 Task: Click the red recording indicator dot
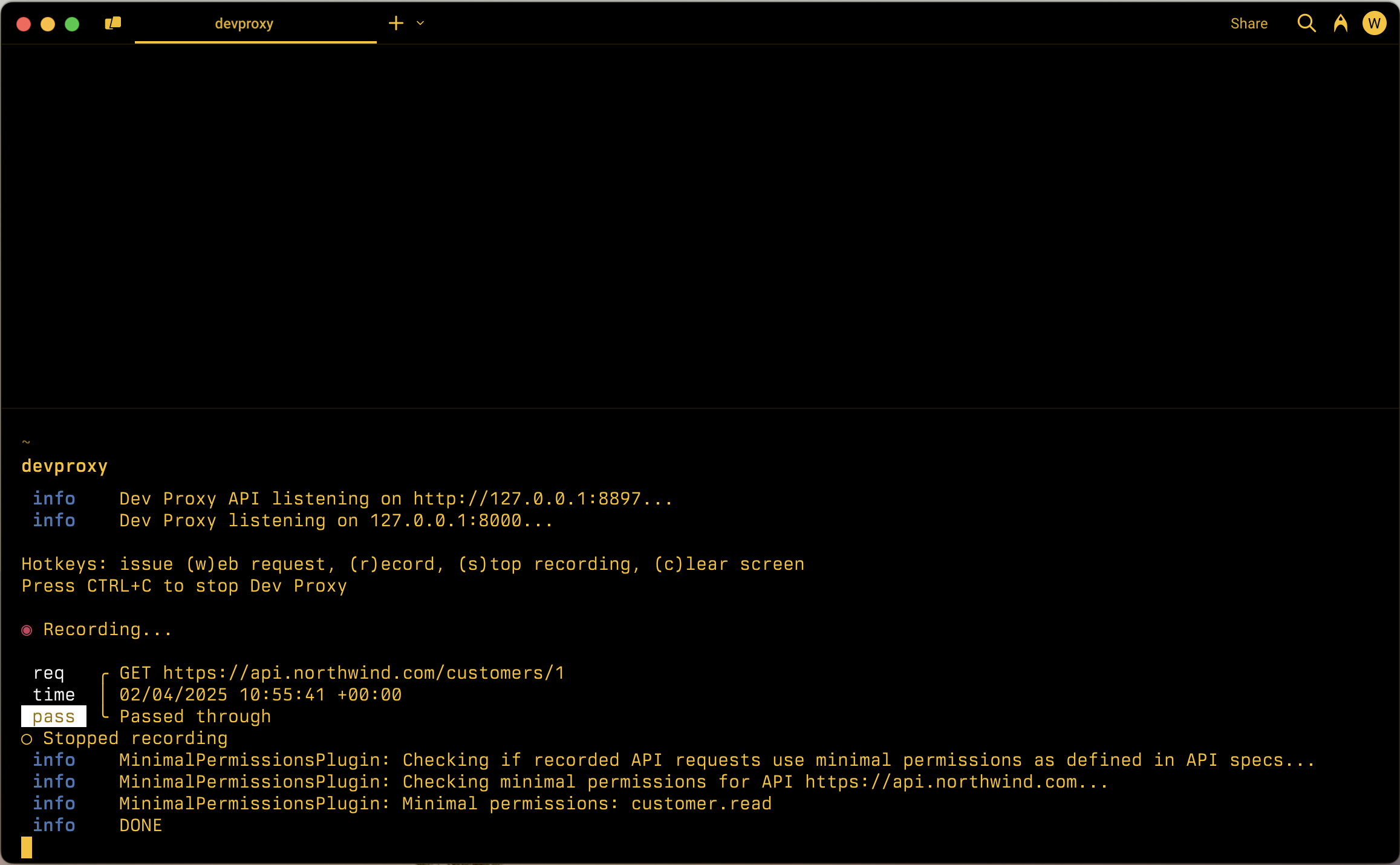coord(27,630)
